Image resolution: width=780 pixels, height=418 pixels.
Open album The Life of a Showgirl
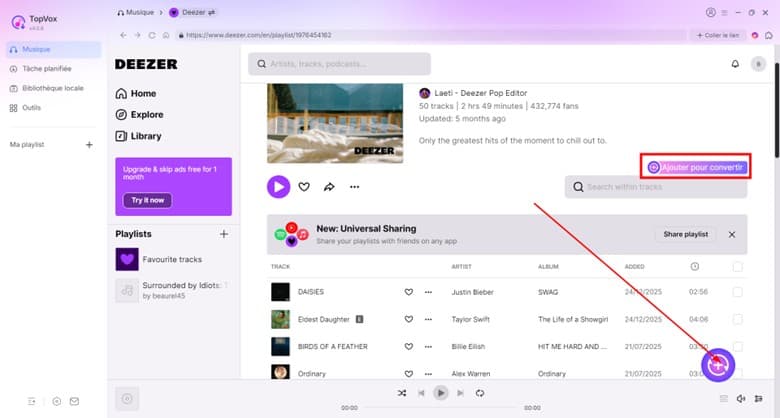(573, 319)
